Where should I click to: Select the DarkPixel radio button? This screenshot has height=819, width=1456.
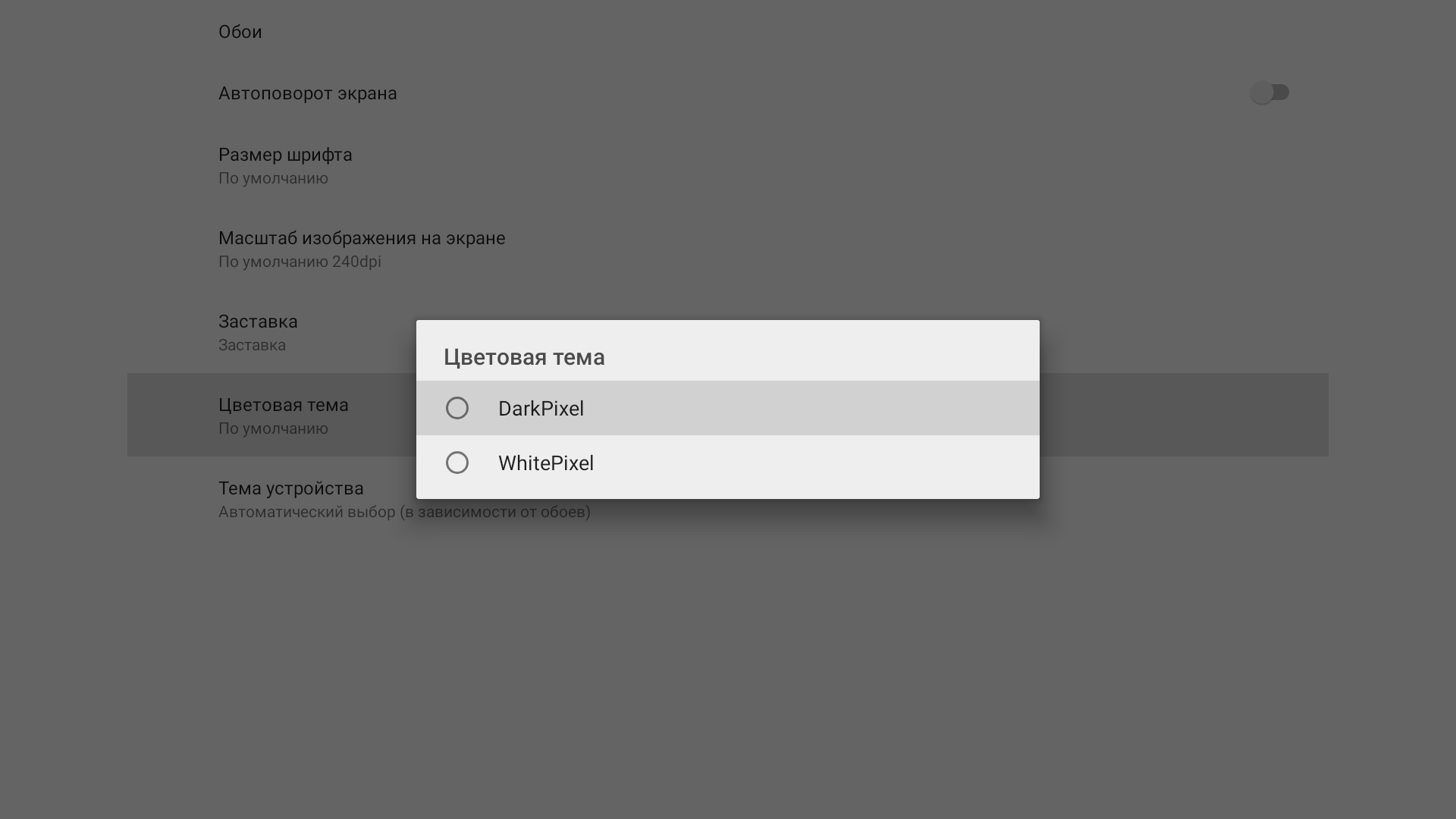tap(457, 408)
